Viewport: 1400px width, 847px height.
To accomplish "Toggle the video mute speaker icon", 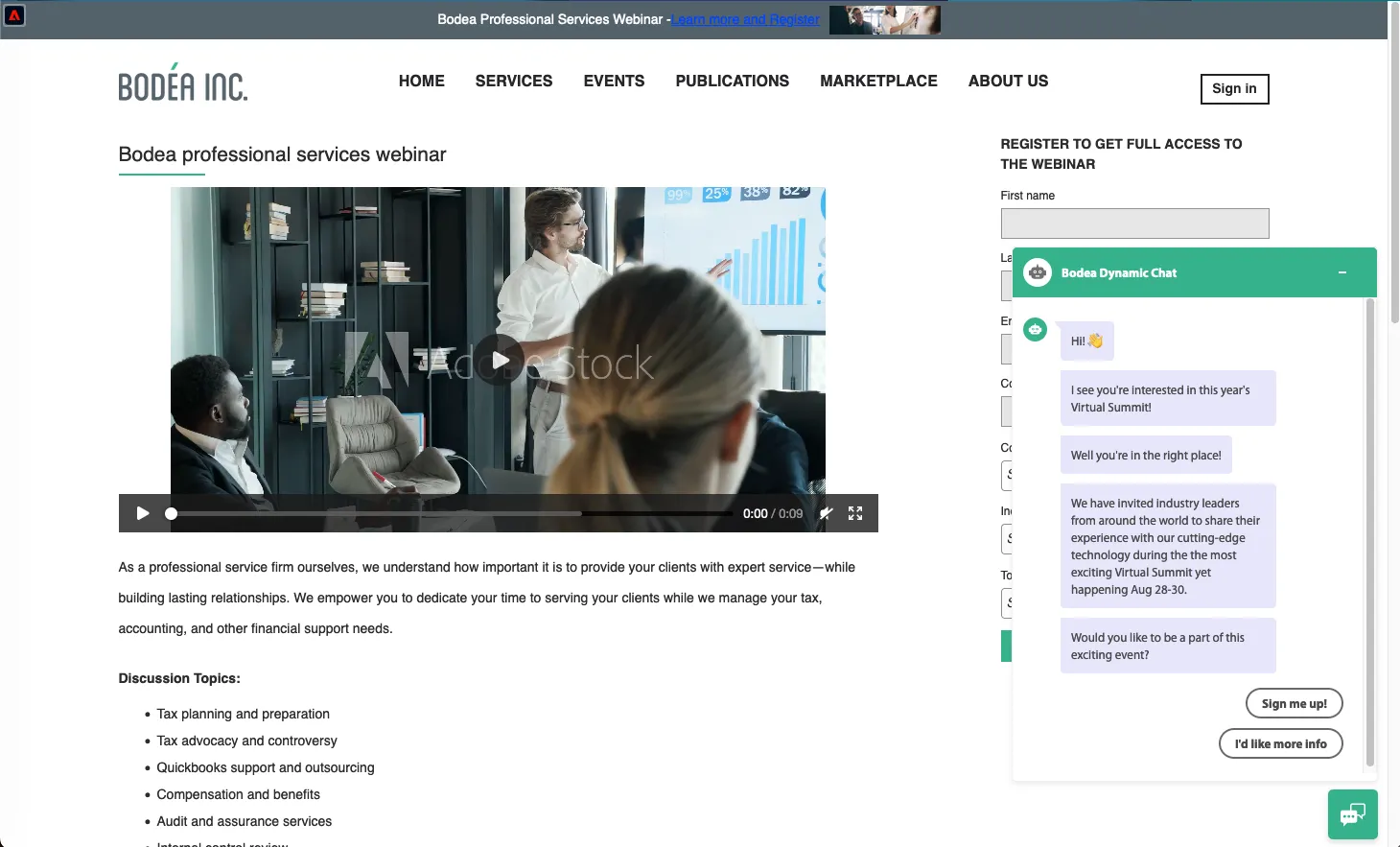I will pyautogui.click(x=826, y=513).
